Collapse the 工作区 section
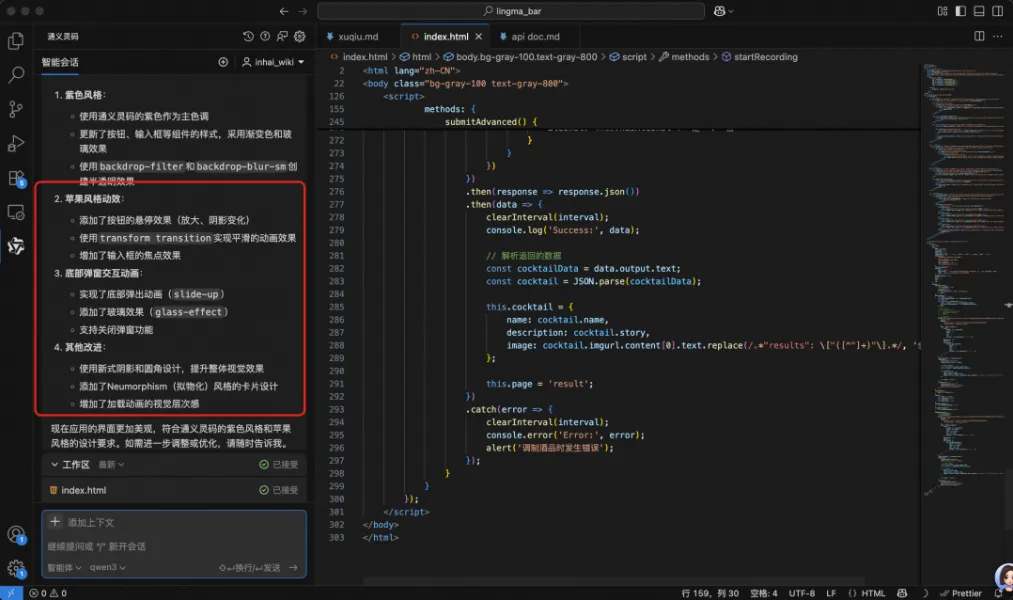Viewport: 1013px width, 600px height. (x=55, y=464)
